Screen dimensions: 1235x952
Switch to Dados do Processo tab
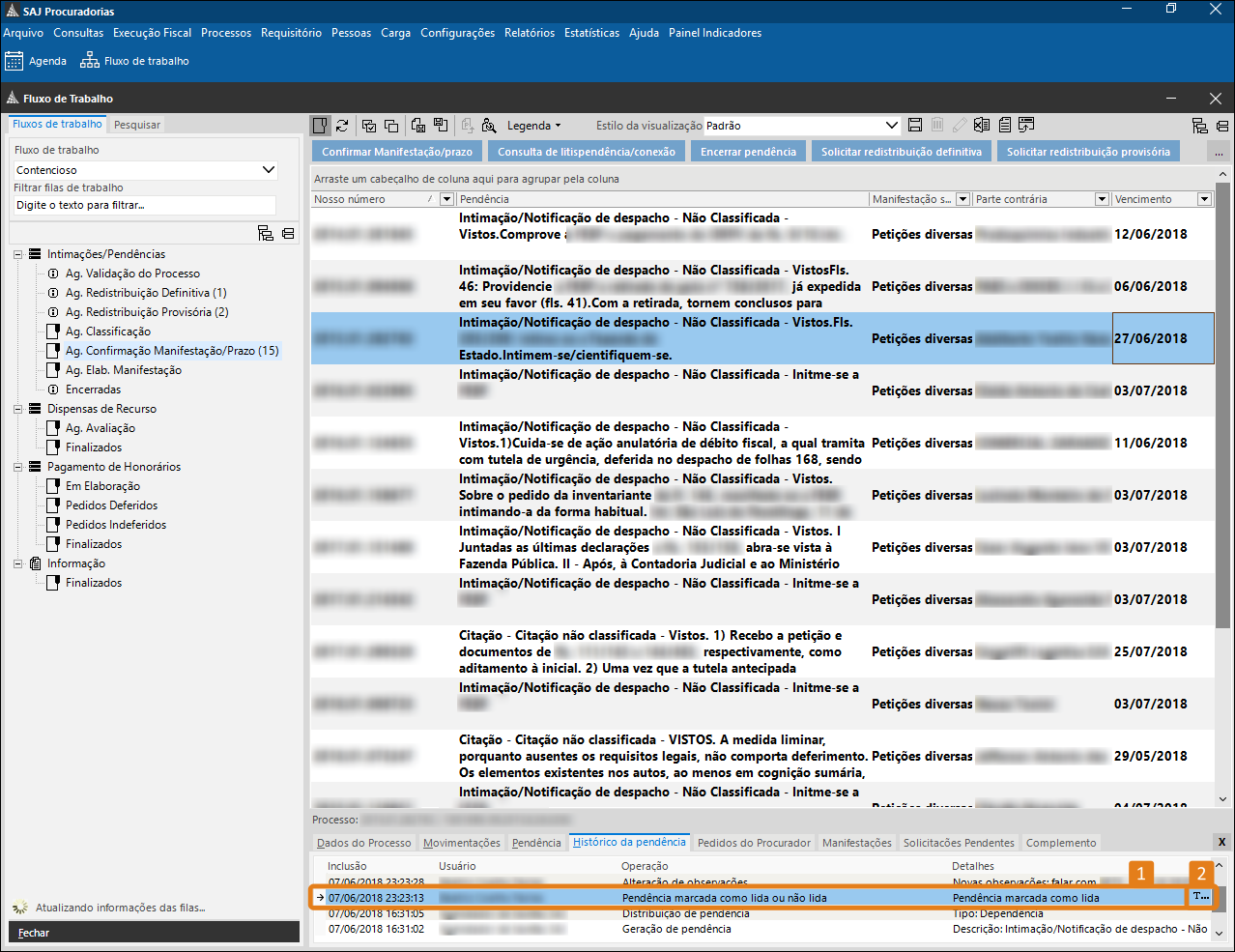tap(364, 843)
